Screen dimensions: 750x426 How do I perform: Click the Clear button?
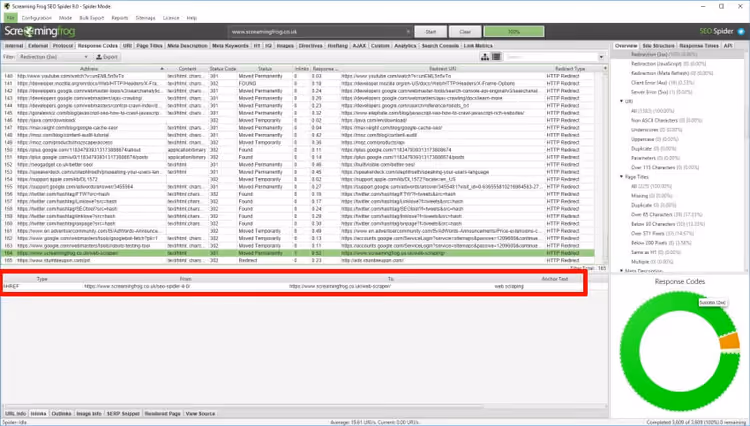tap(465, 32)
